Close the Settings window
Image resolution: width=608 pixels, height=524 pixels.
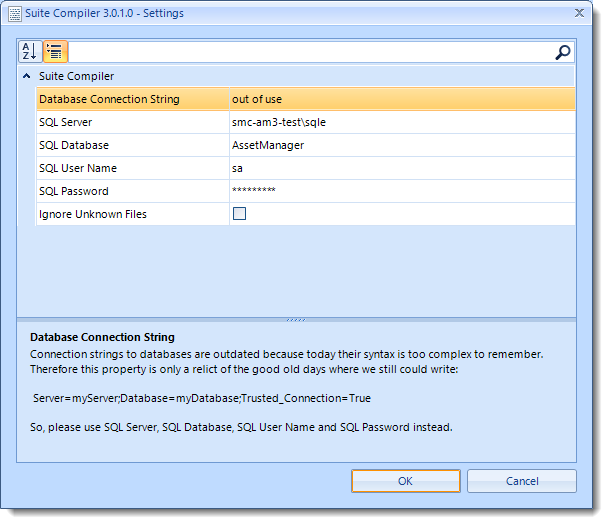pyautogui.click(x=579, y=13)
